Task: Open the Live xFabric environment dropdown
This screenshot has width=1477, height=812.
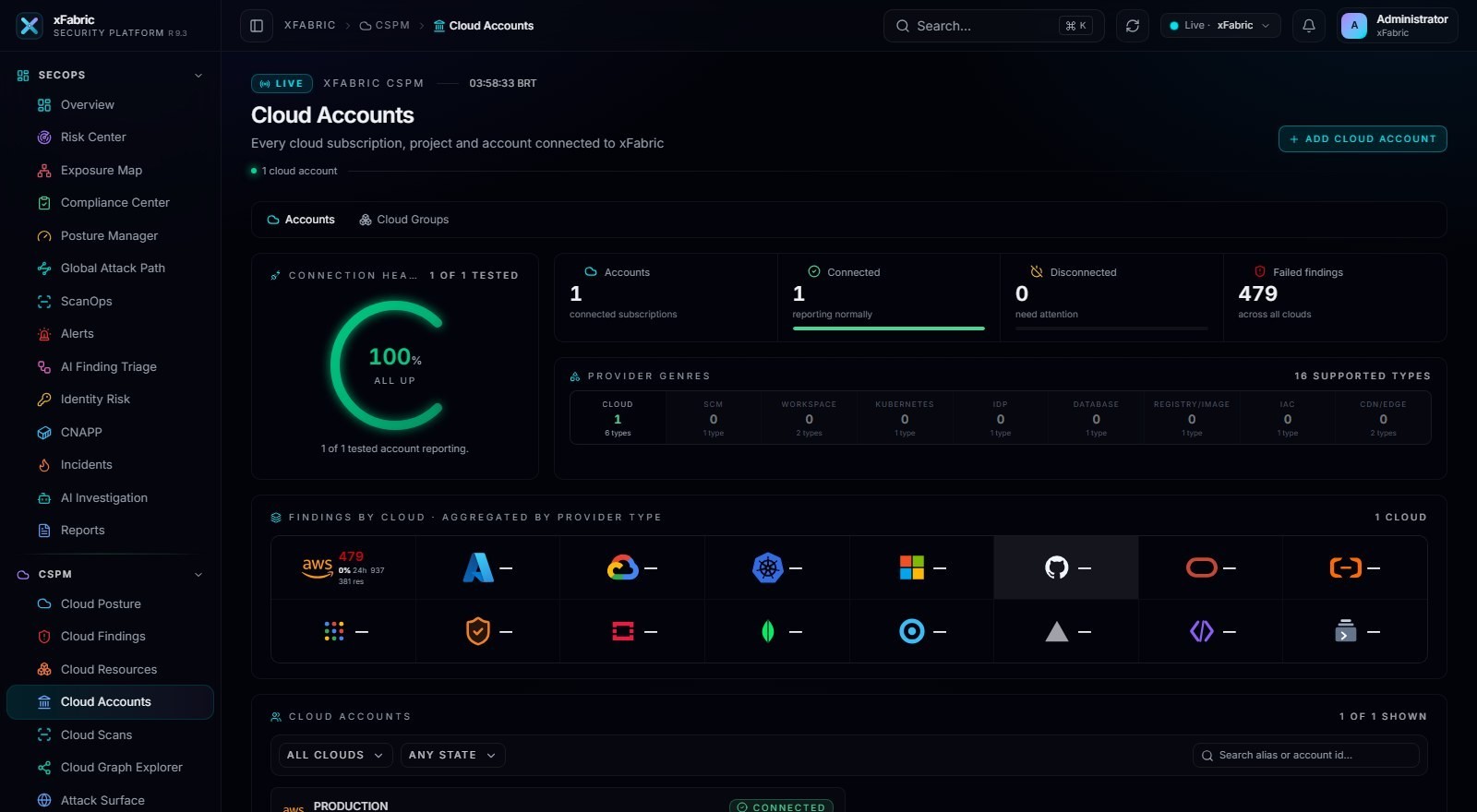Action: 1220,26
